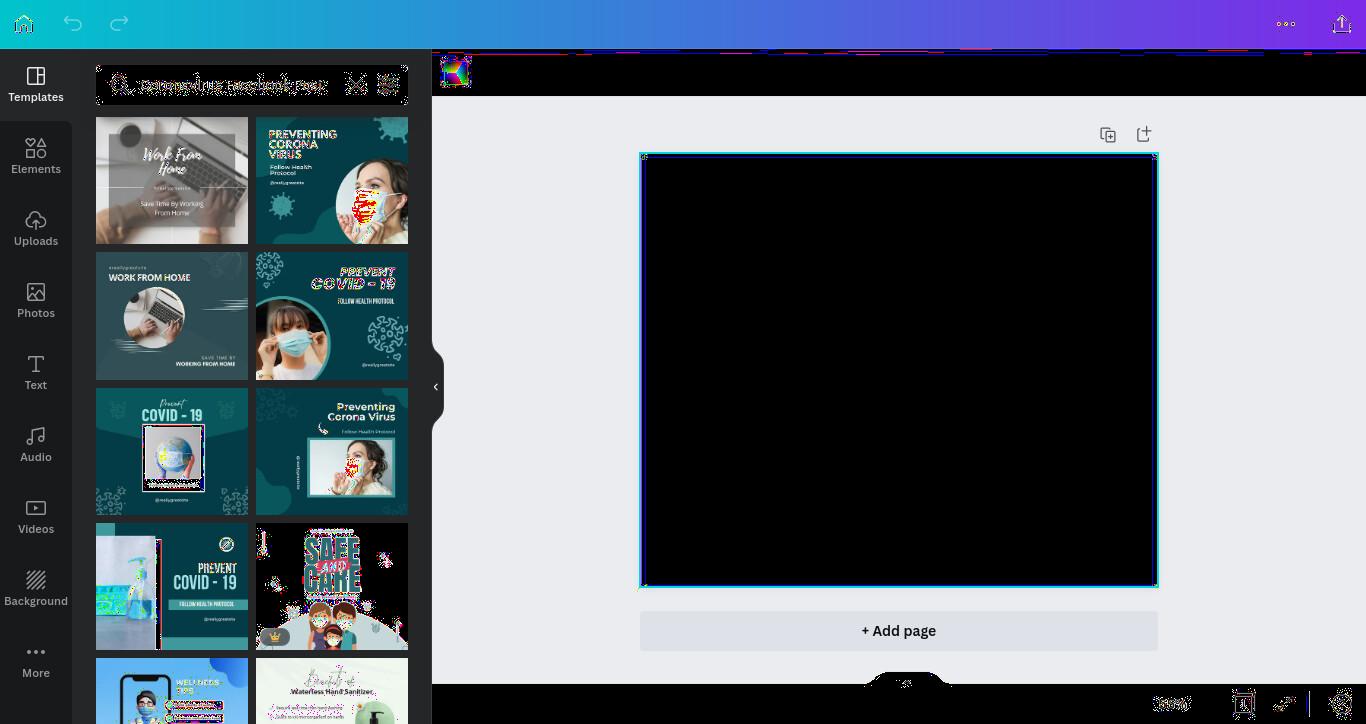Open the Audio tab
1366x724 pixels.
tap(36, 445)
